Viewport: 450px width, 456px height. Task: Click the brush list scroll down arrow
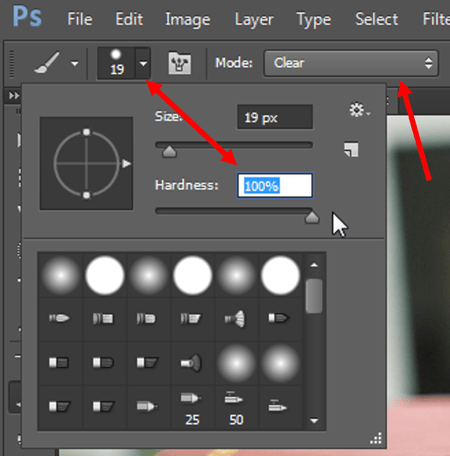[x=314, y=421]
